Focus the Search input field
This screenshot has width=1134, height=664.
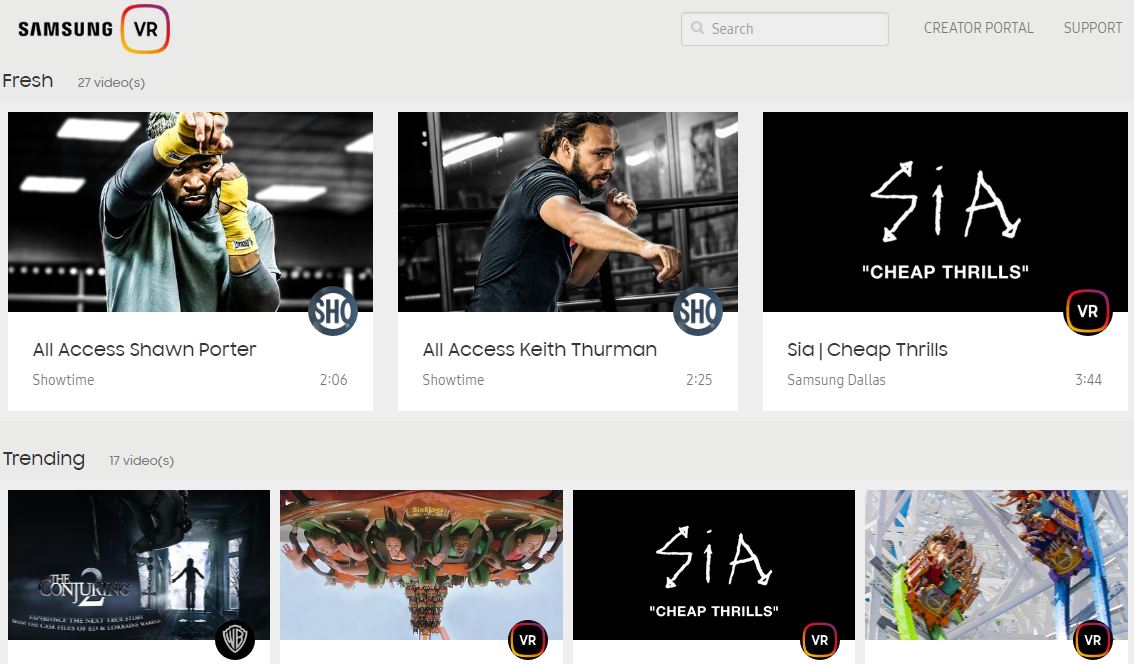785,29
